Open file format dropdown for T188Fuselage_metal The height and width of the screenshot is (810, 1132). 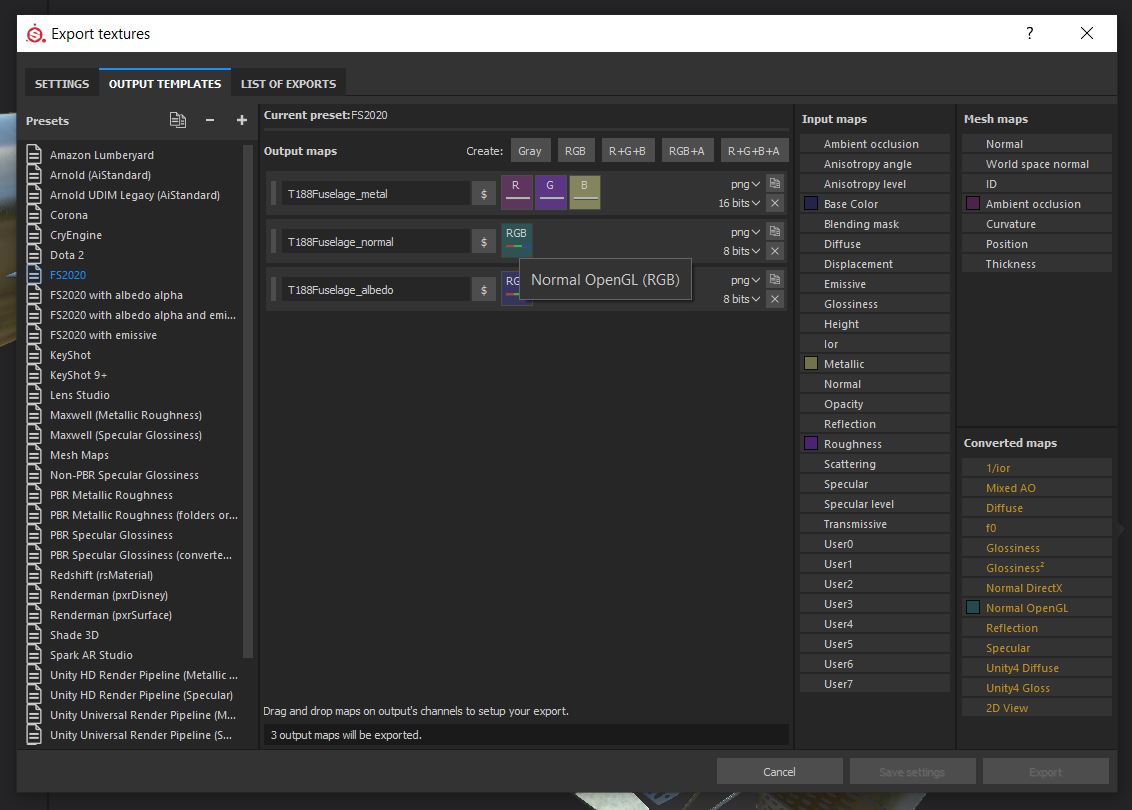pos(745,184)
